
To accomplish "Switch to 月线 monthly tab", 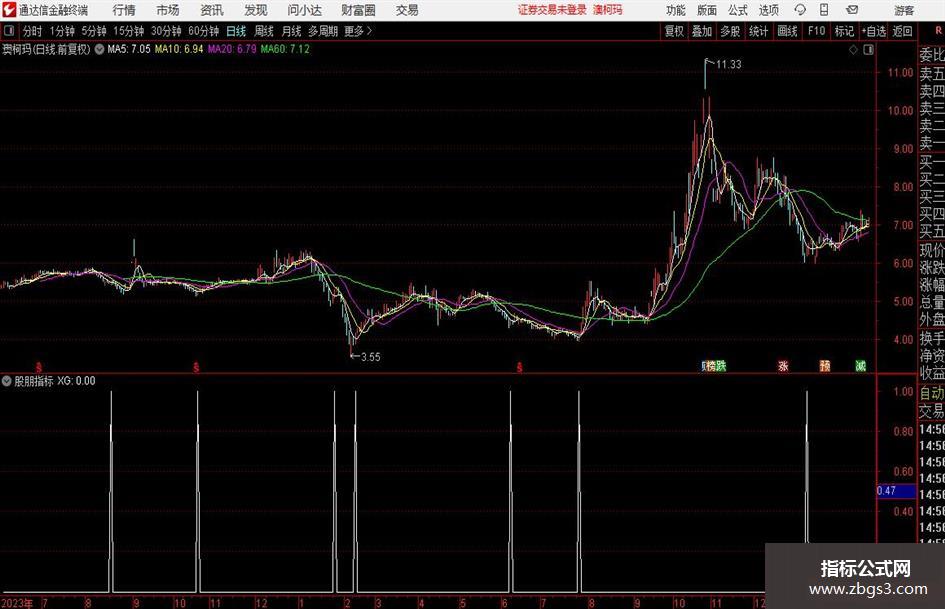I will coord(291,31).
